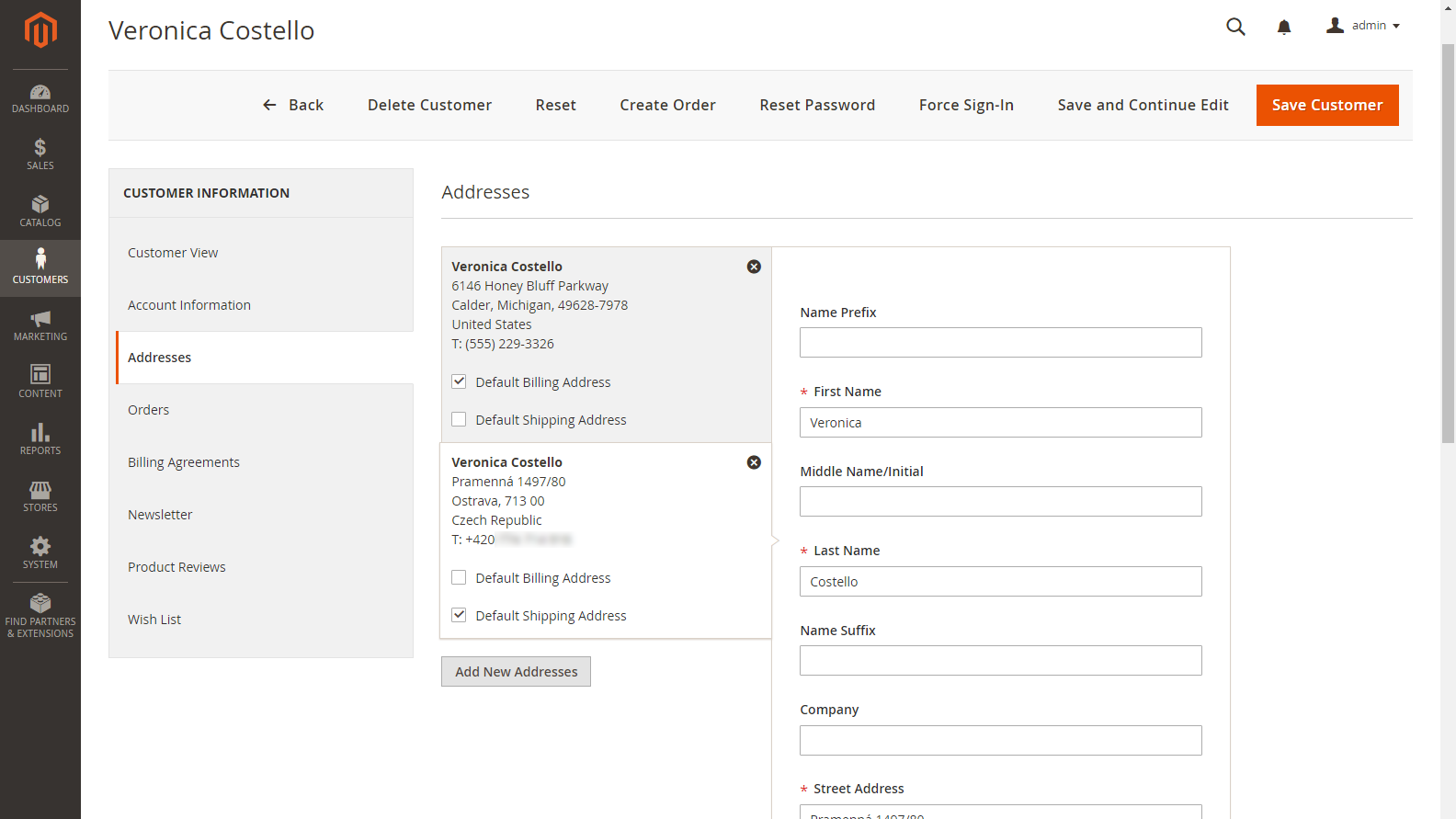Screen dimensions: 1456x819
Task: Focus the First Name field
Action: coord(1001,423)
